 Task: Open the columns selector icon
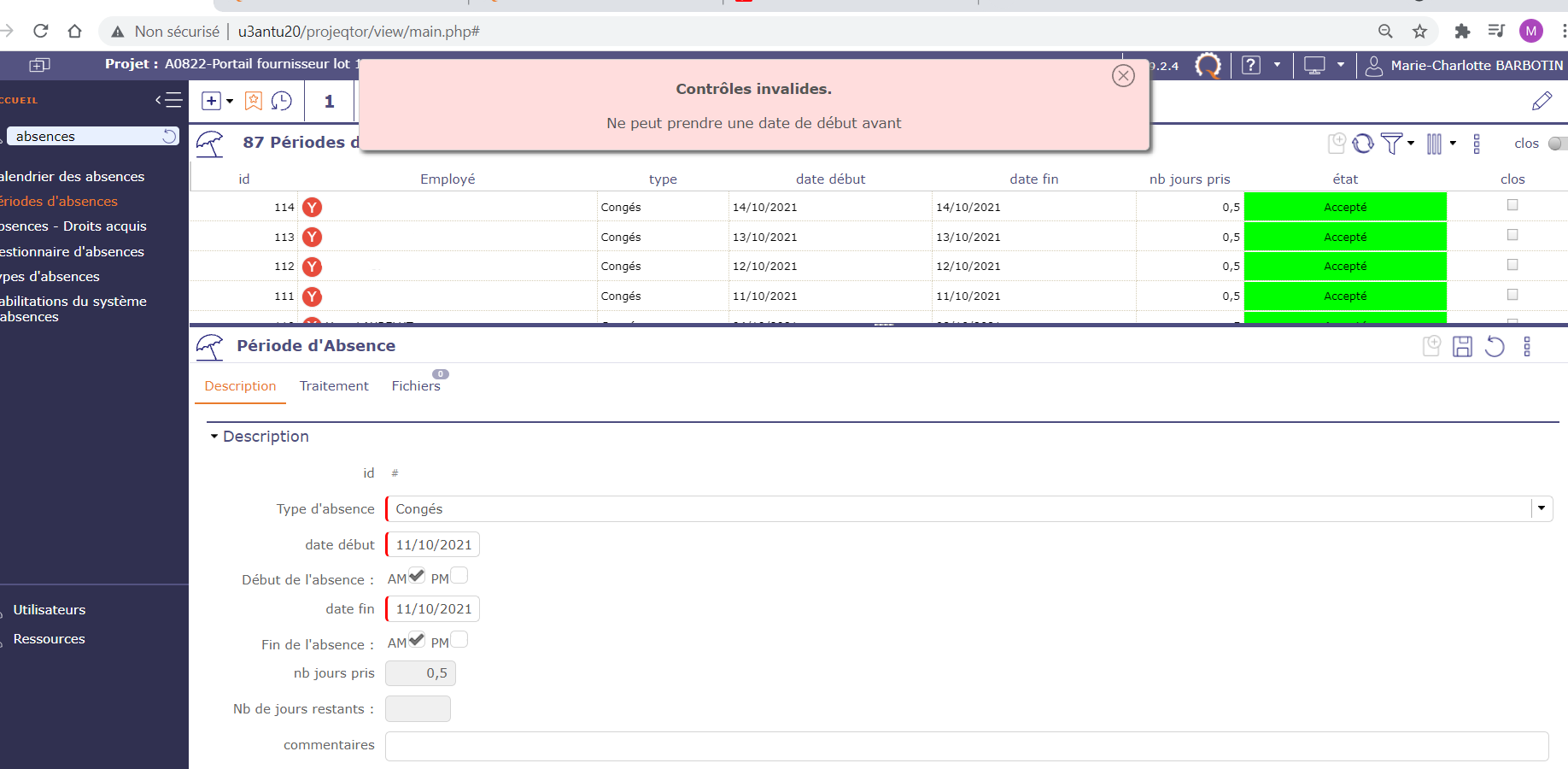pyautogui.click(x=1434, y=144)
